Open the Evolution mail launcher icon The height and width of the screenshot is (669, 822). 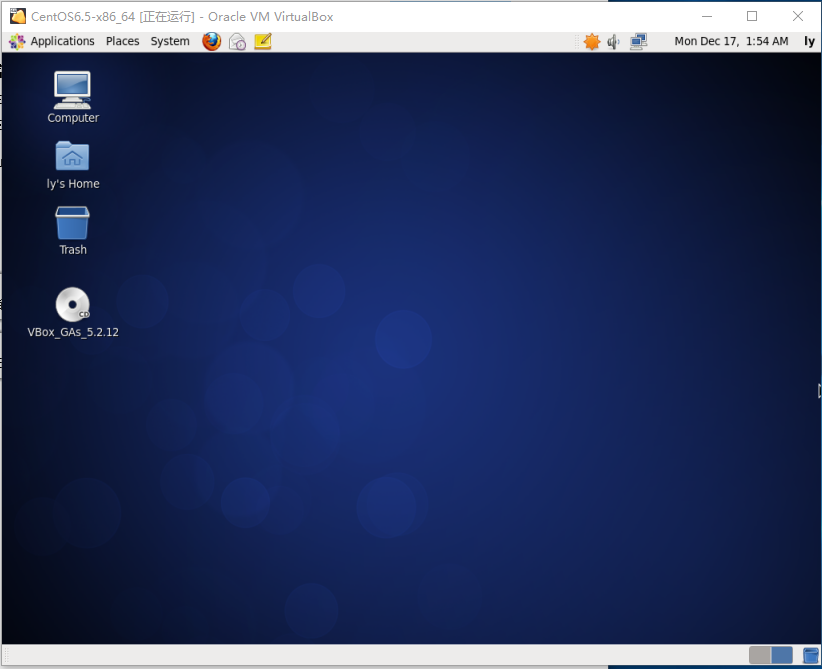(237, 41)
